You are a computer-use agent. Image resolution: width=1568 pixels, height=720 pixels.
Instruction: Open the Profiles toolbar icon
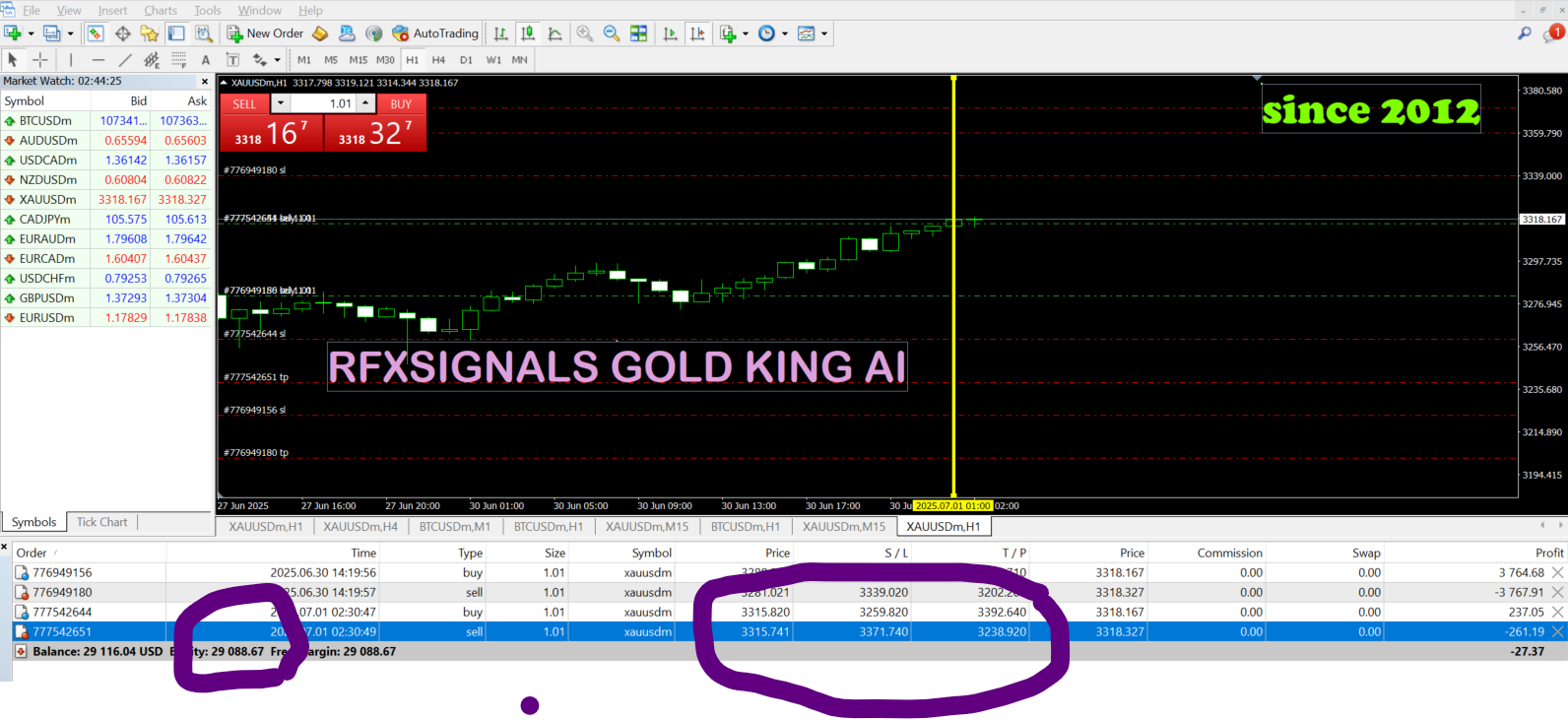coord(52,33)
